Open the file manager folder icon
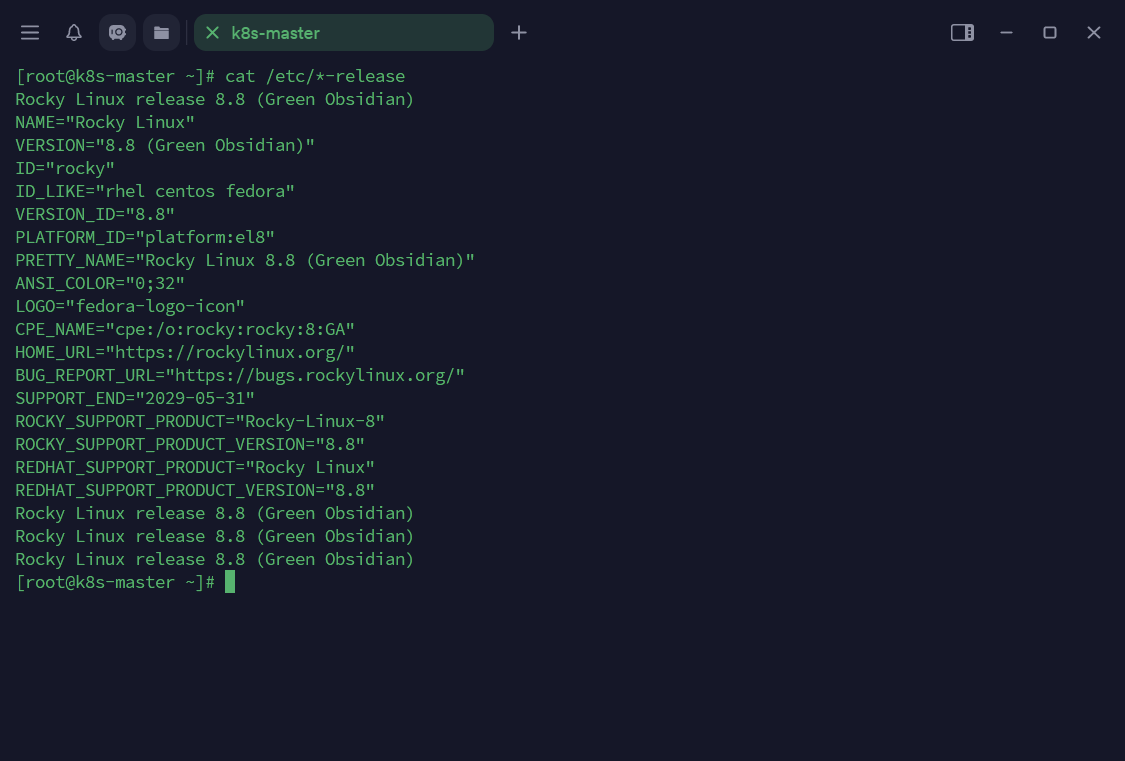Viewport: 1125px width, 761px height. point(161,33)
